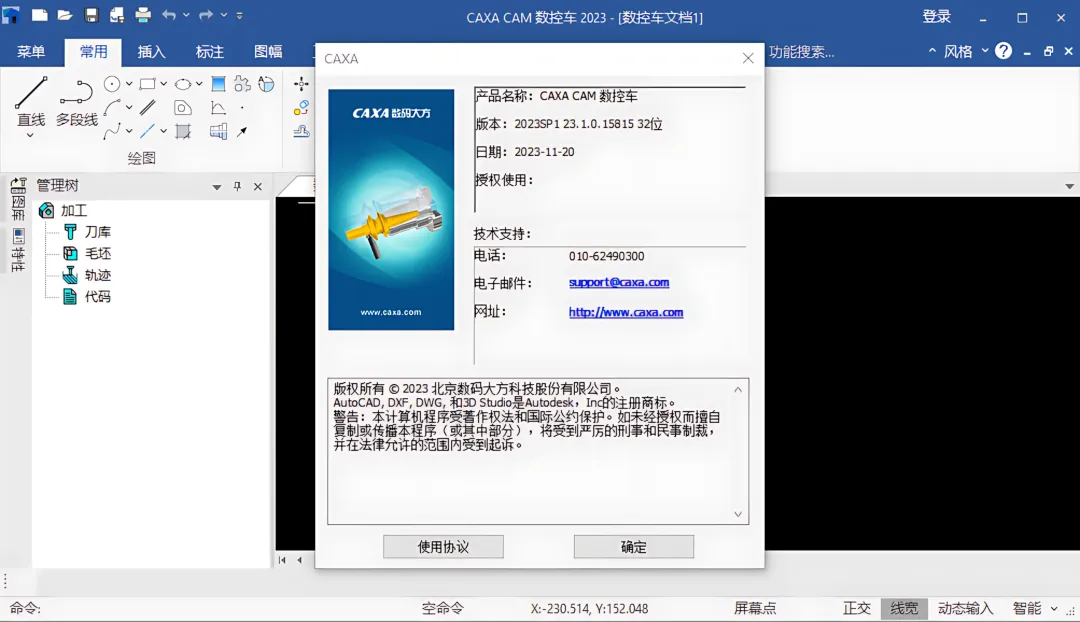The image size is (1080, 622).
Task: Select the 多段线 polyline tool
Action: [x=76, y=102]
